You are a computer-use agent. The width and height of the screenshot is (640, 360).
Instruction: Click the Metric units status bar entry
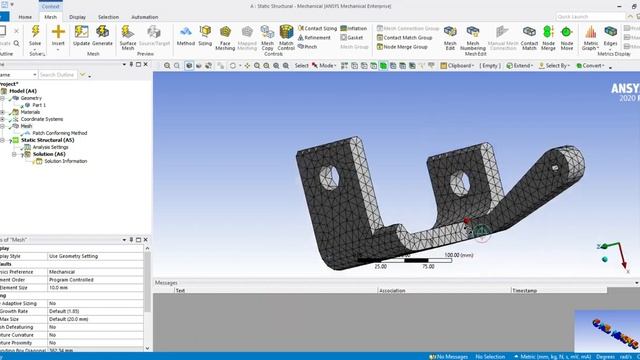coord(552,356)
